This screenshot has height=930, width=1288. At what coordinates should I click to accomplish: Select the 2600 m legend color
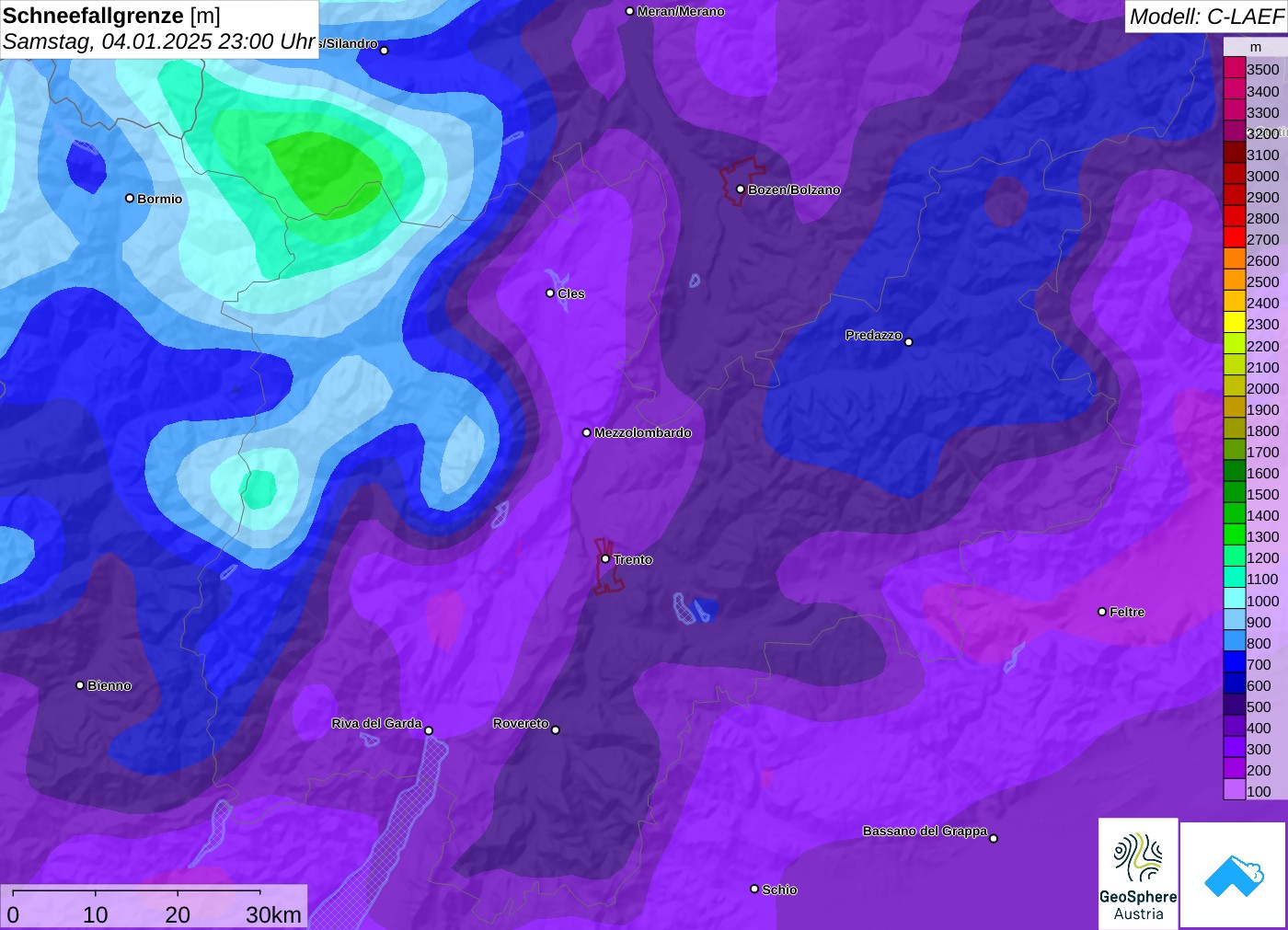(x=1235, y=259)
